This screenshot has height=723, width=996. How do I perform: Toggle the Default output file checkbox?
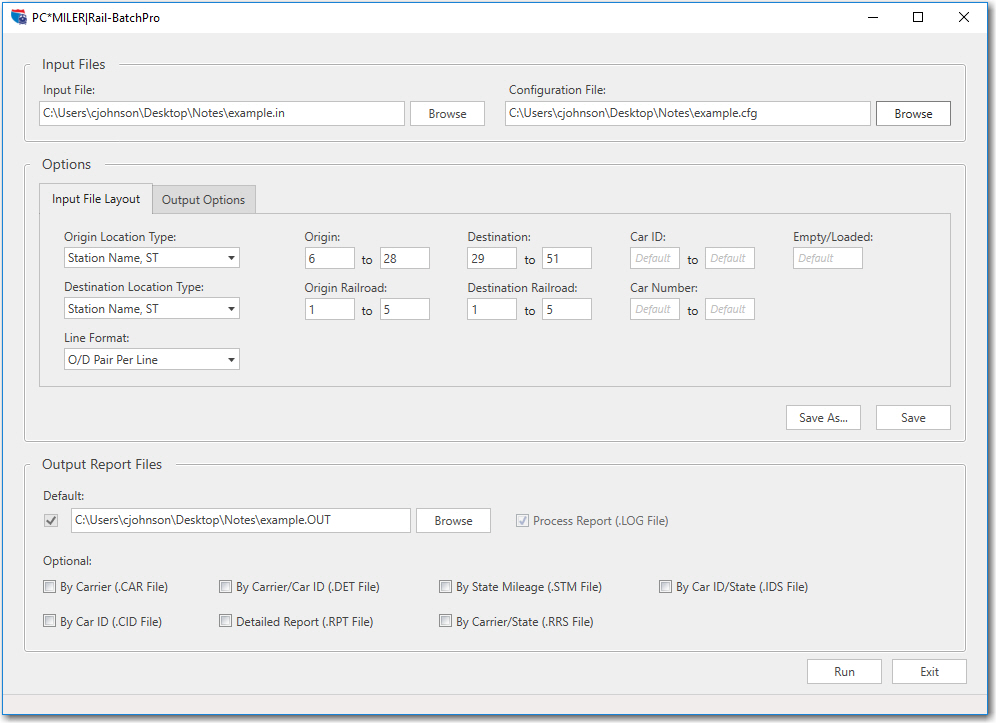(x=51, y=520)
